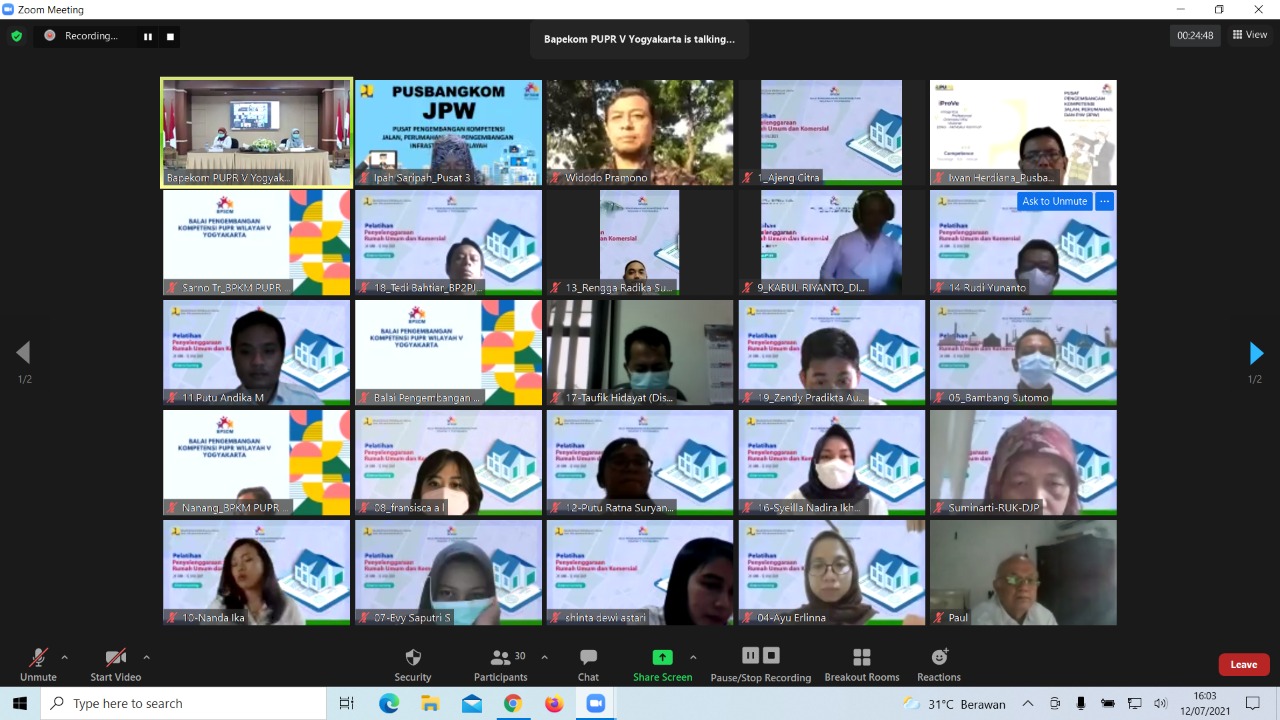Click Ask to Unmute on Rudi Yunanto
The image size is (1280, 720).
1054,201
